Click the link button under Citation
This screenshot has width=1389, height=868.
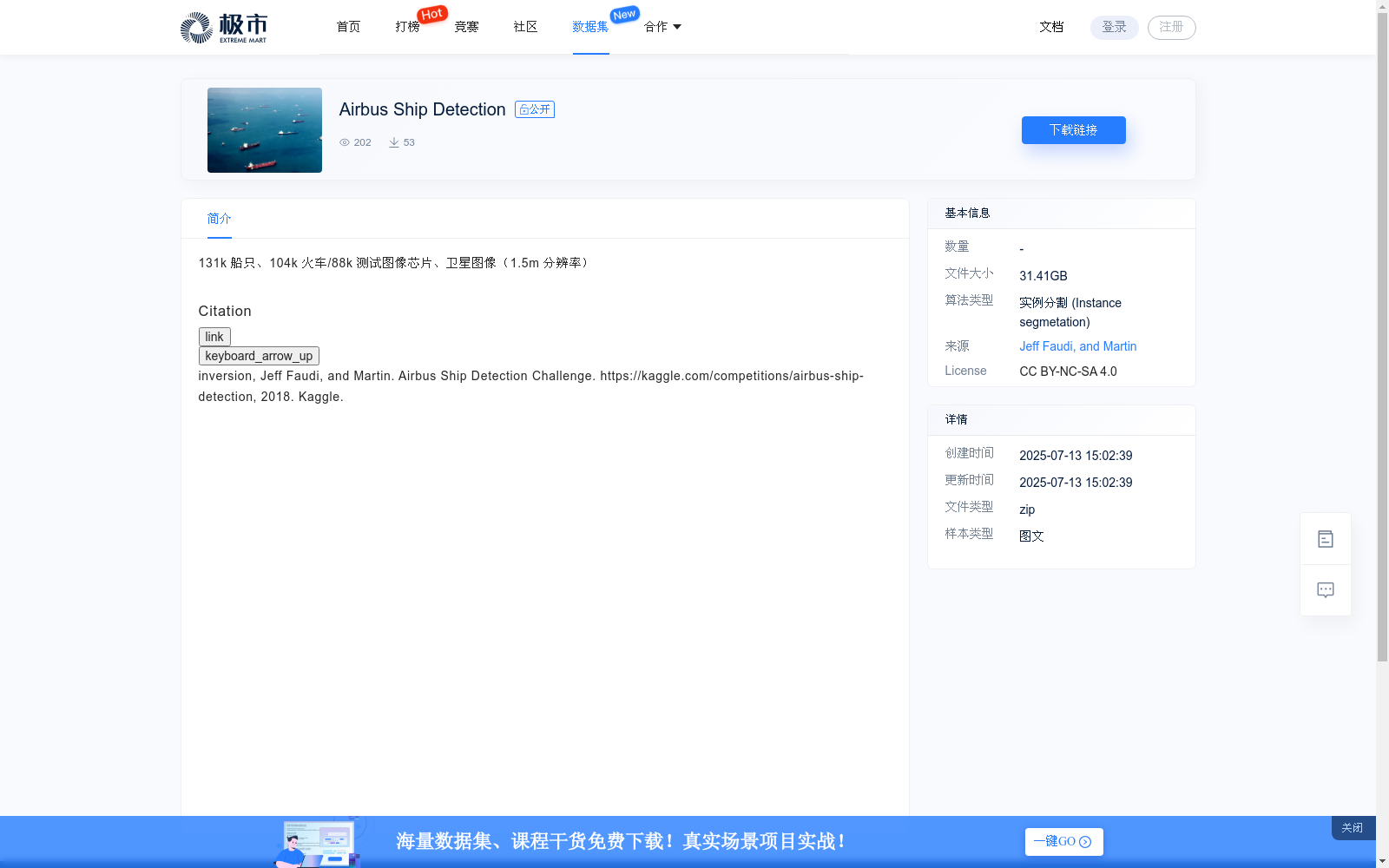click(214, 337)
